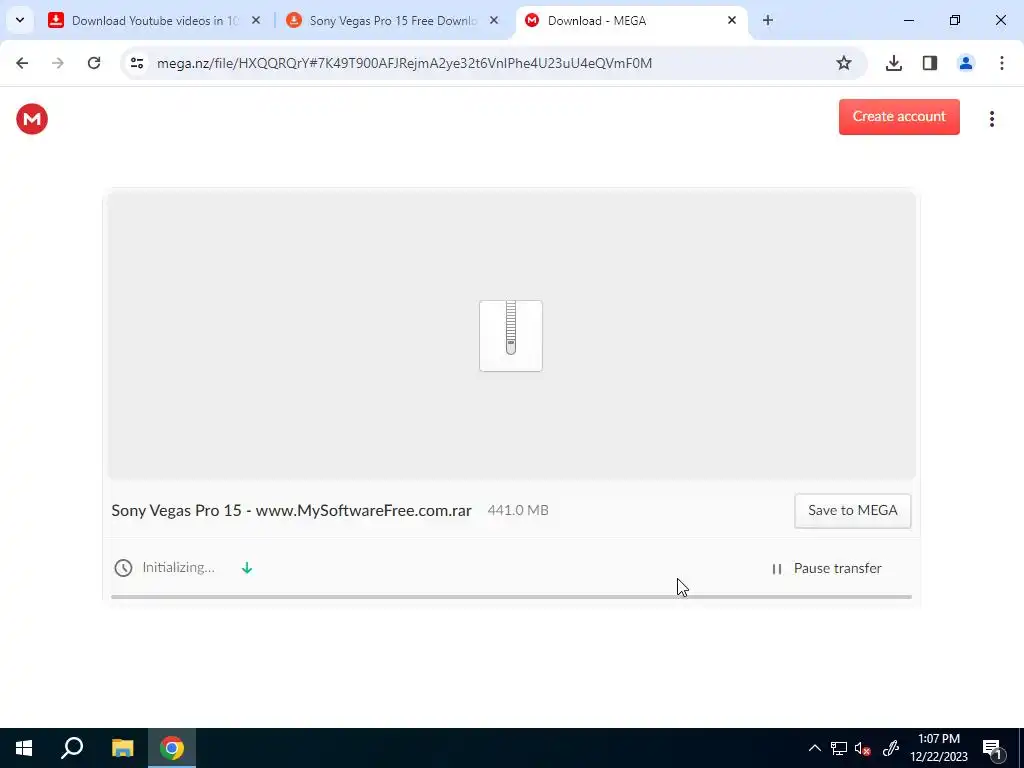Open the notification center

click(x=992, y=748)
